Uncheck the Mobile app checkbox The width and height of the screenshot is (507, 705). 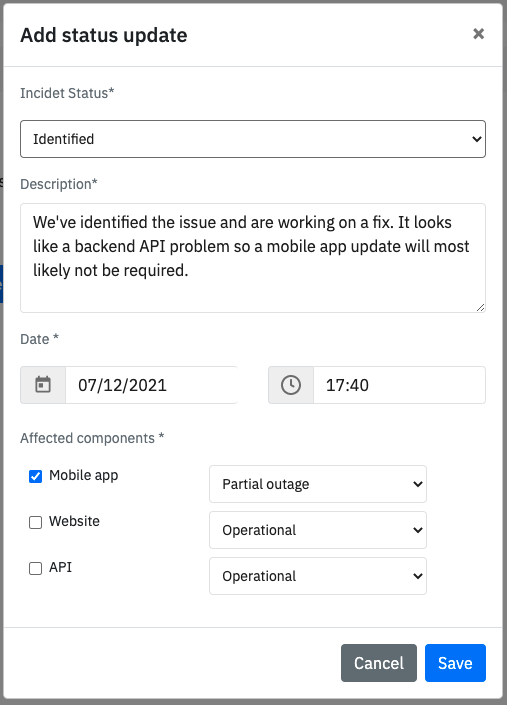[36, 476]
